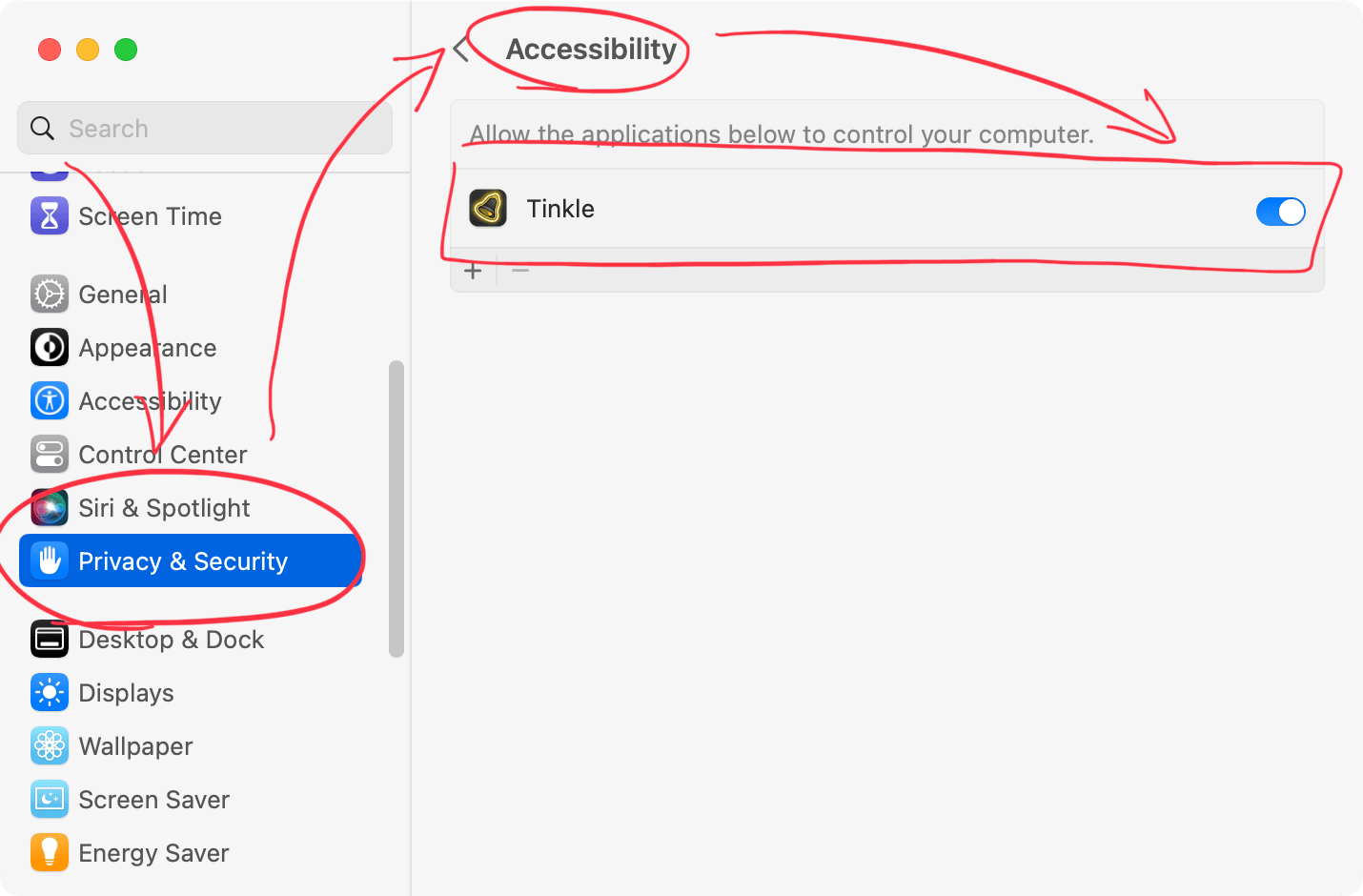
Task: Open Screen Saver settings icon
Action: tap(50, 799)
